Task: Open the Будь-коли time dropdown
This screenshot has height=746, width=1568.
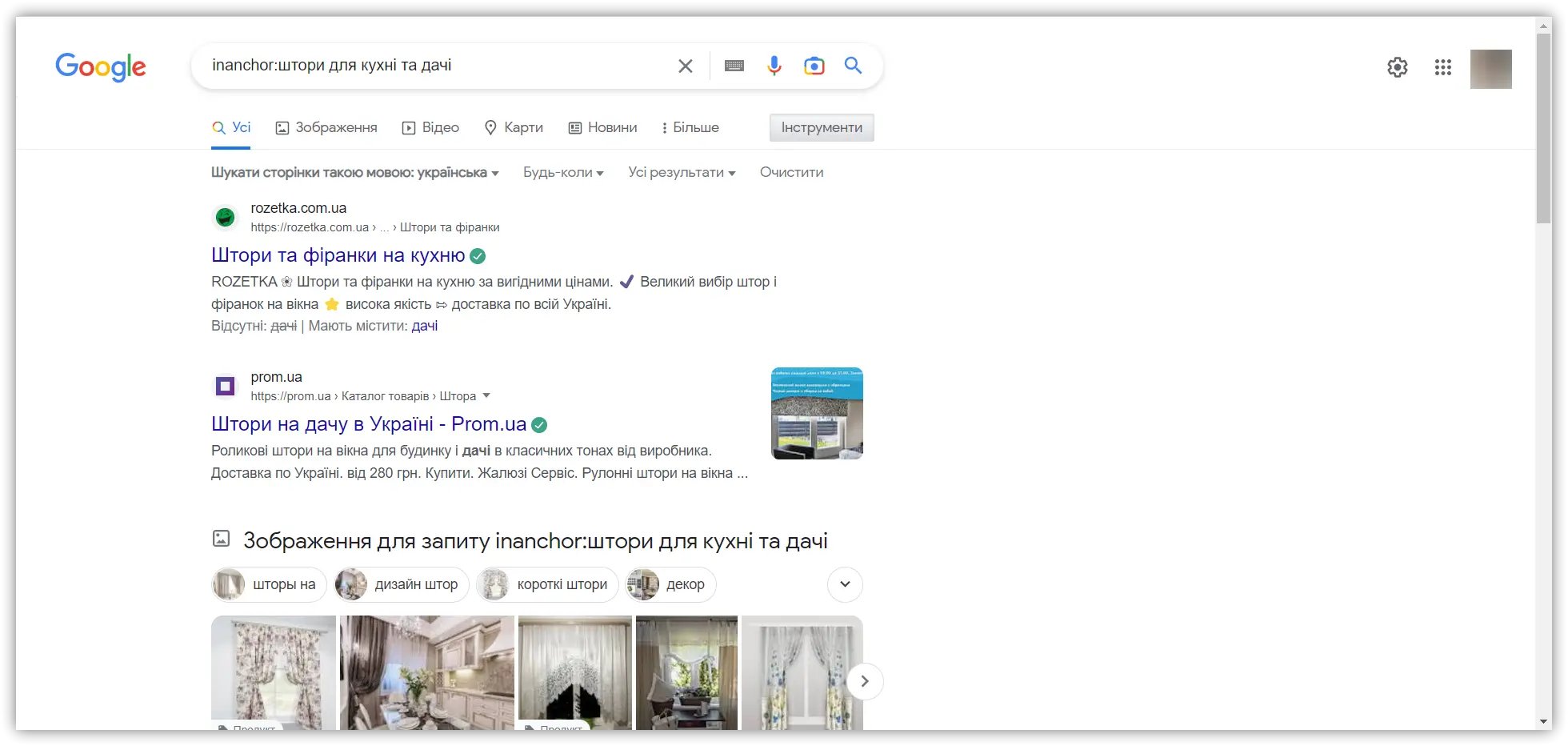Action: click(563, 172)
